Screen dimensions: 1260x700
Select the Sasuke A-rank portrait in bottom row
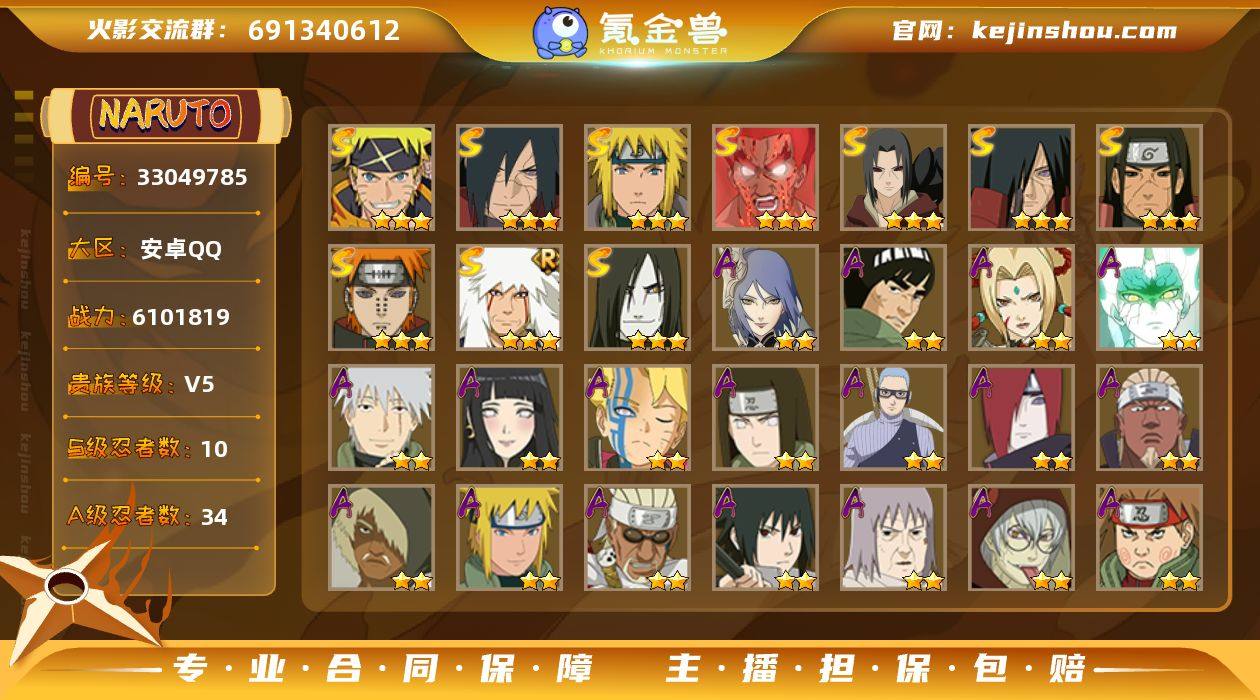click(766, 538)
